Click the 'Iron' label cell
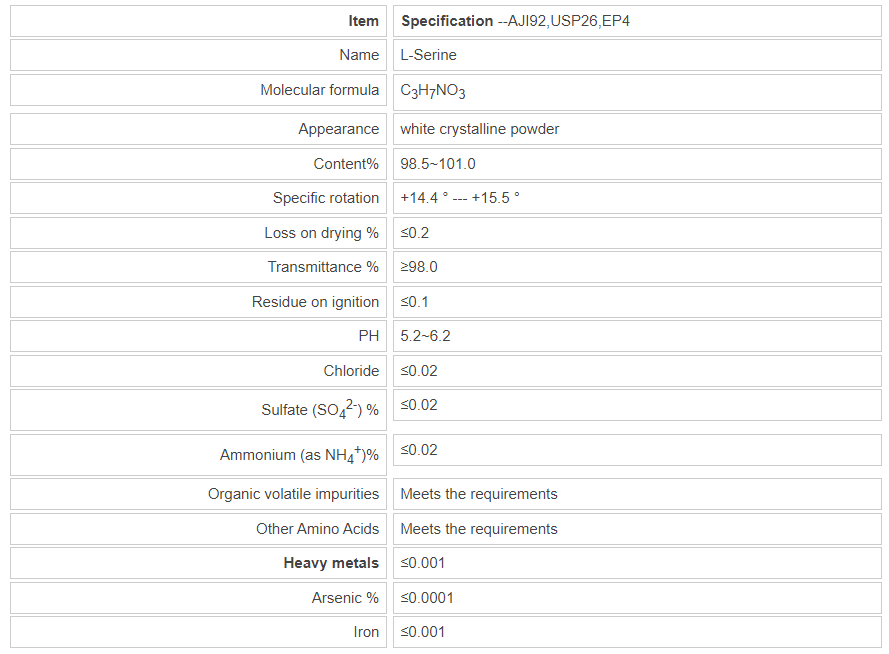This screenshot has height=654, width=889. 366,632
